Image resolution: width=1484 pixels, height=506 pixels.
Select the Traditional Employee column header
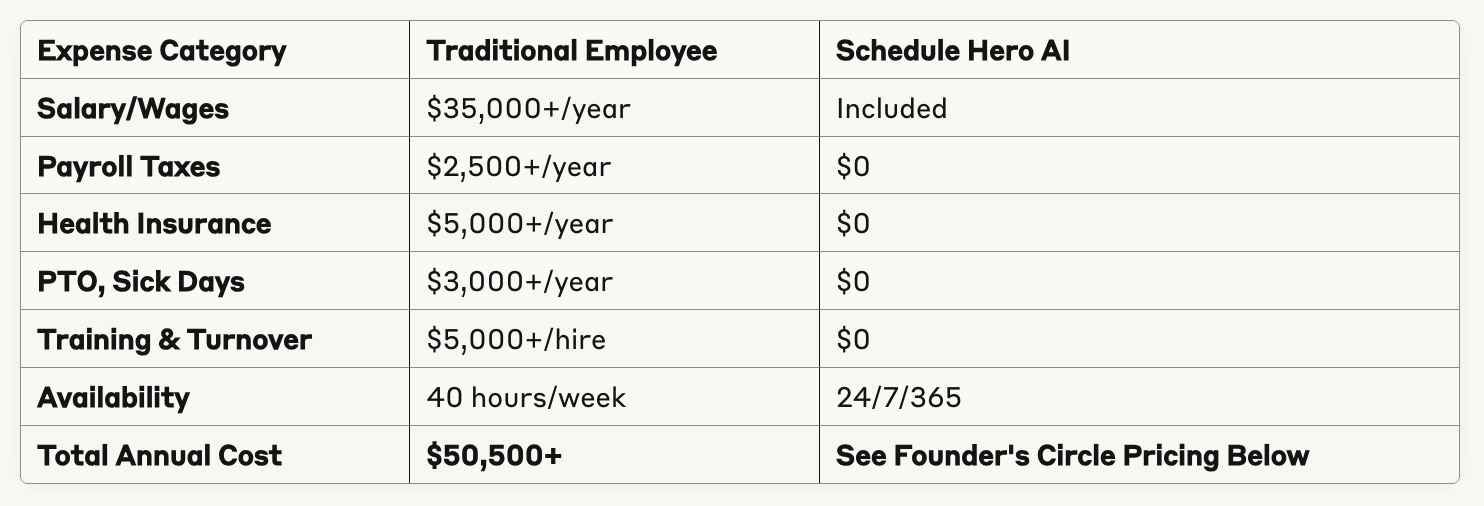pos(571,51)
